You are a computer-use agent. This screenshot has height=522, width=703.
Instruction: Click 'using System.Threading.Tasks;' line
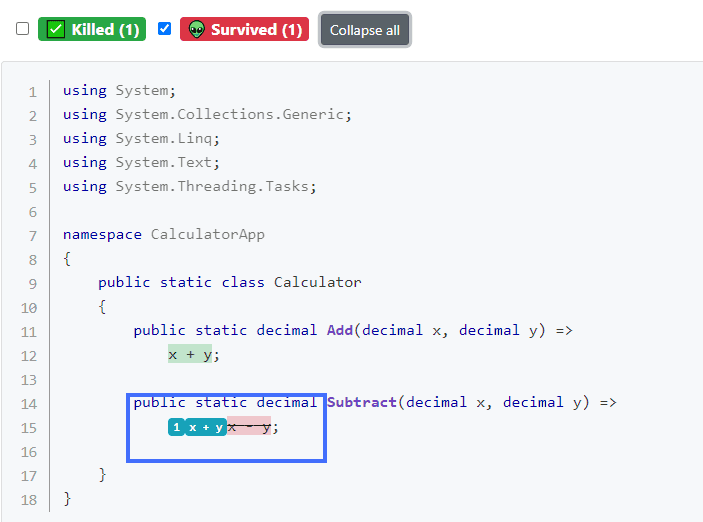(190, 187)
